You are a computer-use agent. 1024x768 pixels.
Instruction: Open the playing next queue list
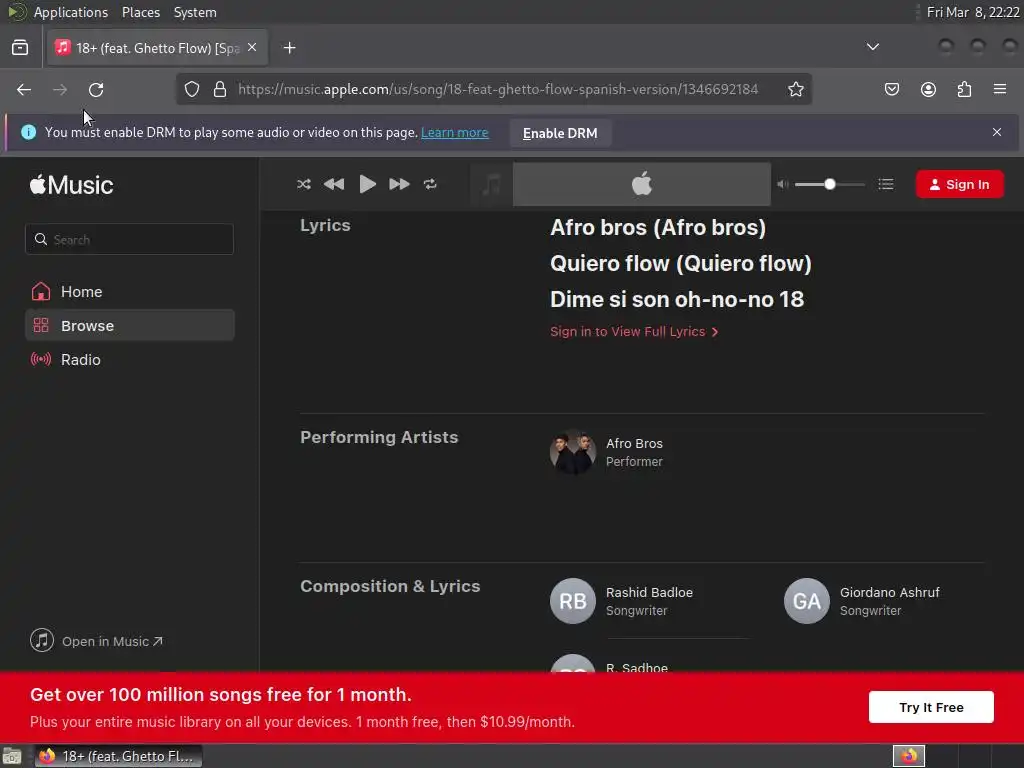886,184
